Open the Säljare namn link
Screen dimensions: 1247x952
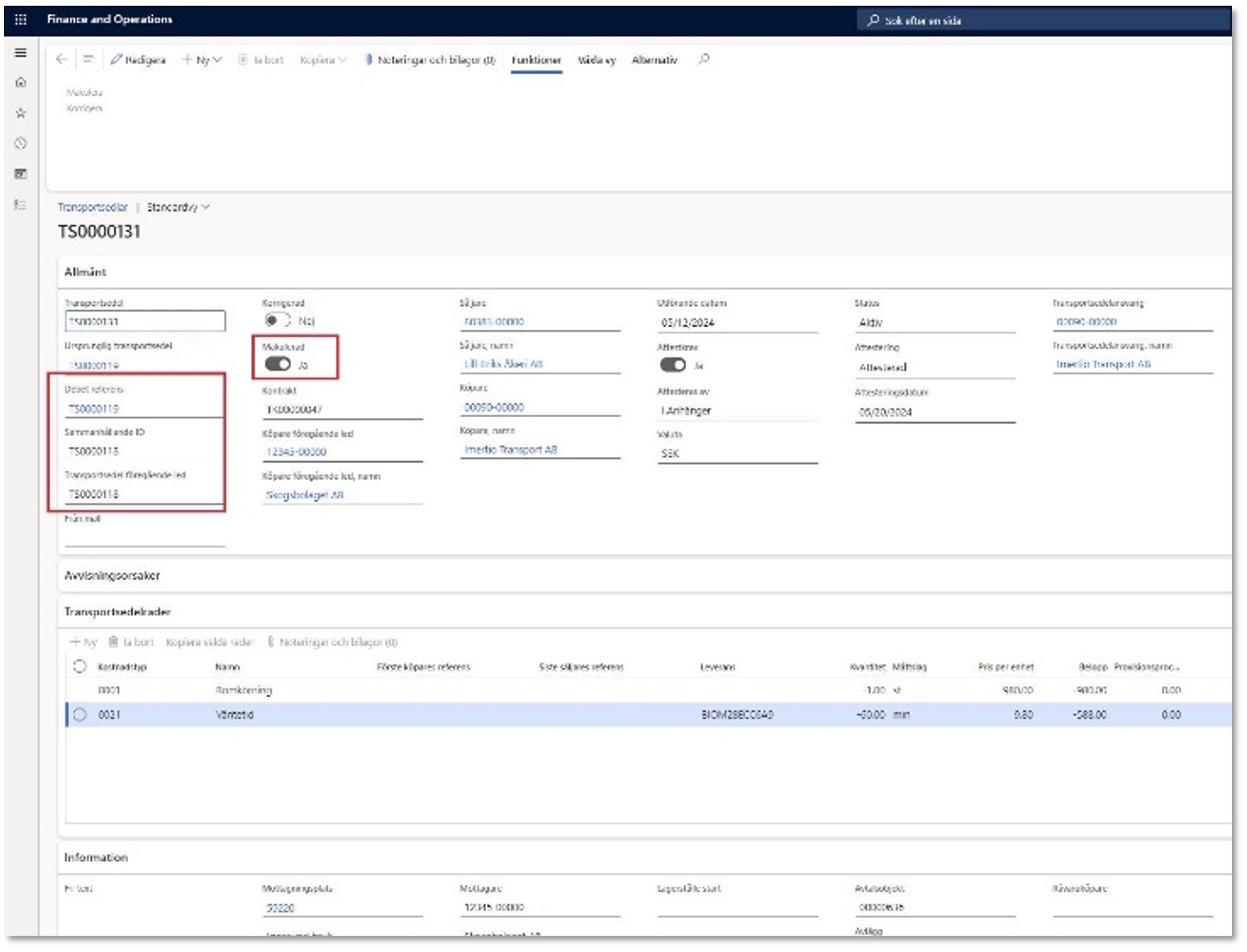pyautogui.click(x=503, y=364)
